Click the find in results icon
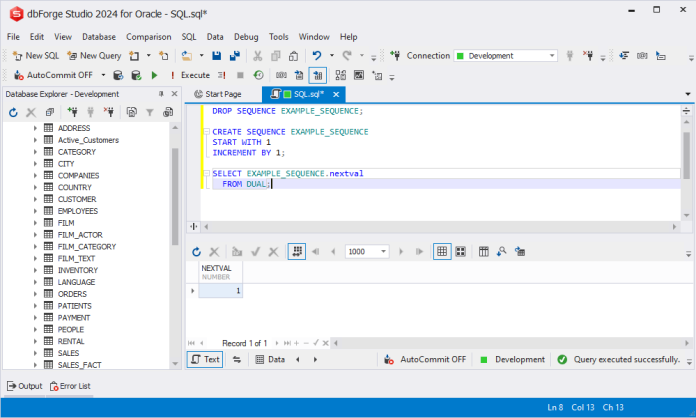The height and width of the screenshot is (418, 696). click(502, 252)
